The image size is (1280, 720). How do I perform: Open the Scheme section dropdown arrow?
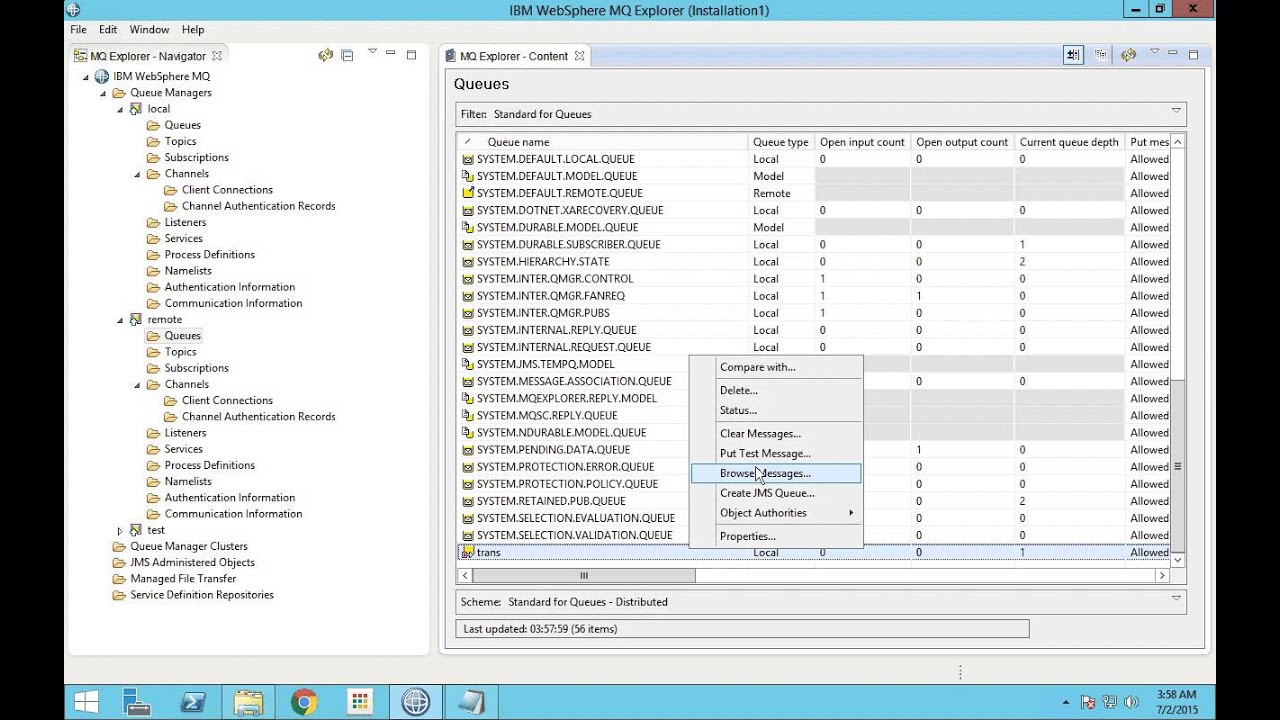1176,598
